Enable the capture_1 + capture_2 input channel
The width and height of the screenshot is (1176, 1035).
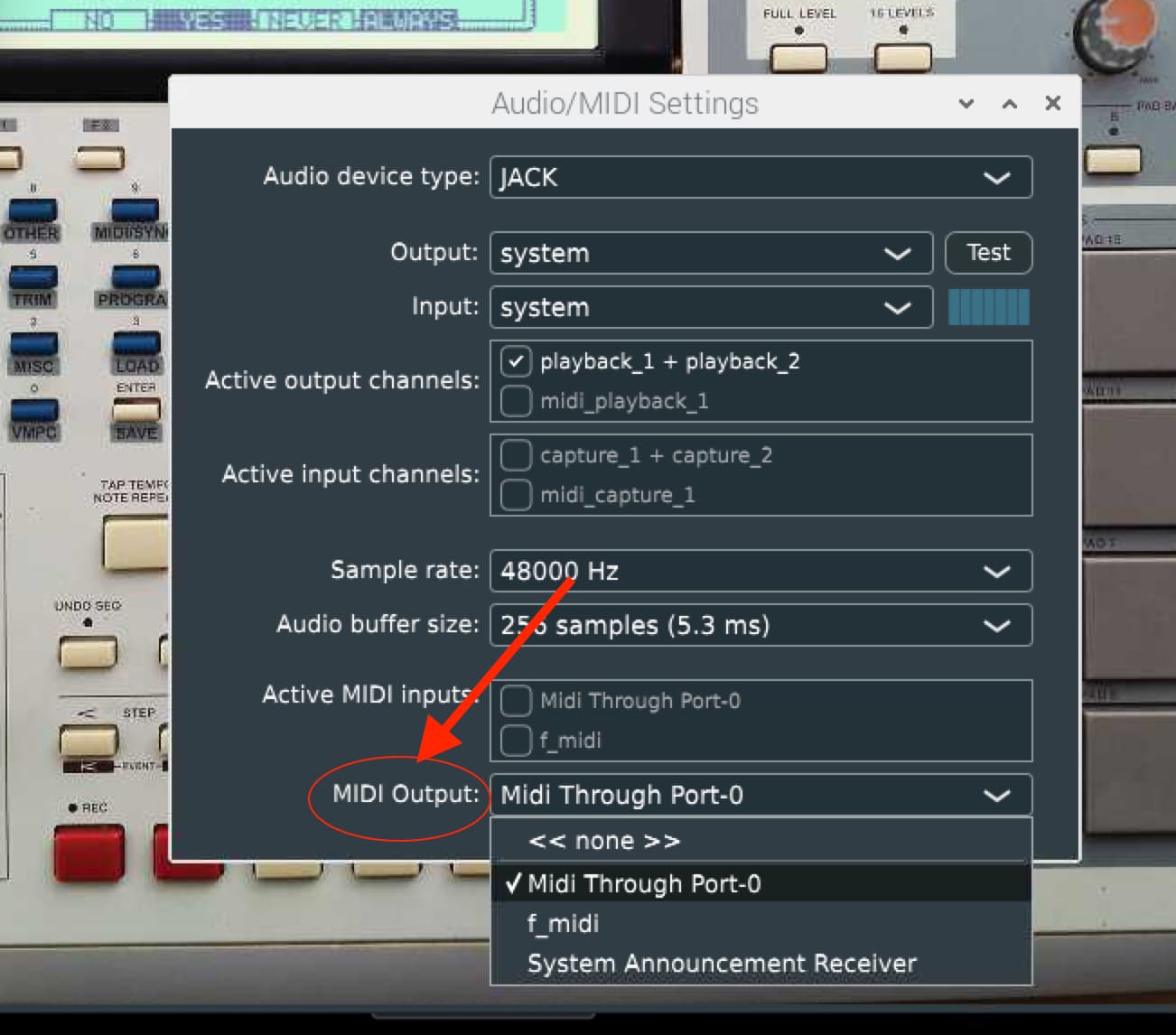pos(516,455)
